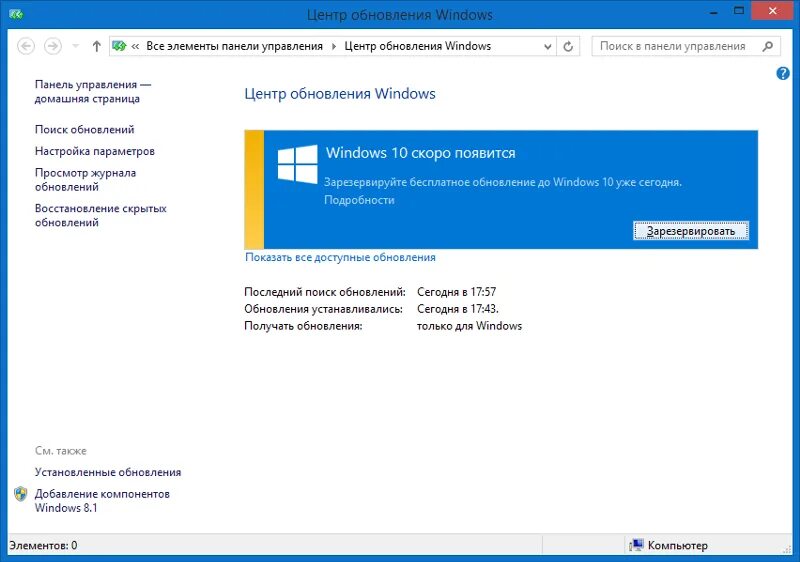Click 'Компьютер' label in status bar
The image size is (800, 562).
(x=678, y=546)
